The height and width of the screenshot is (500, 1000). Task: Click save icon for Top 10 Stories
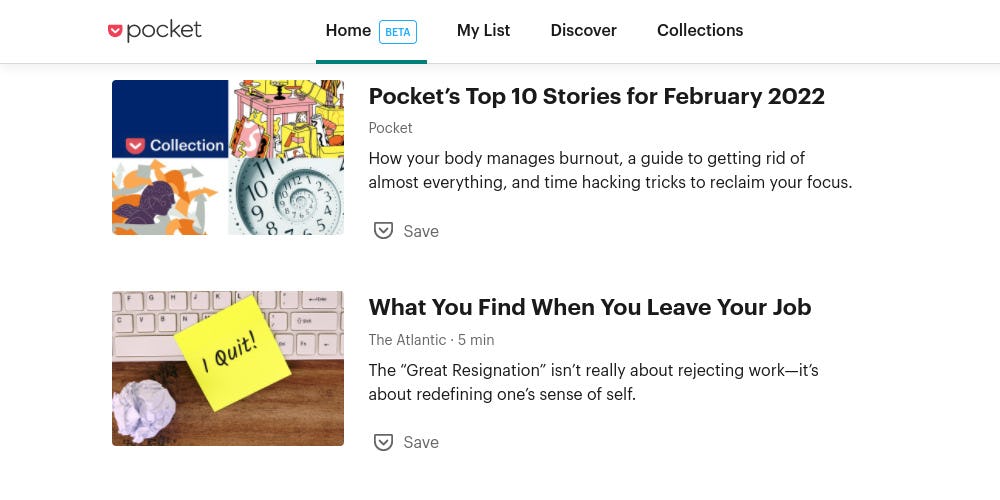[x=383, y=231]
